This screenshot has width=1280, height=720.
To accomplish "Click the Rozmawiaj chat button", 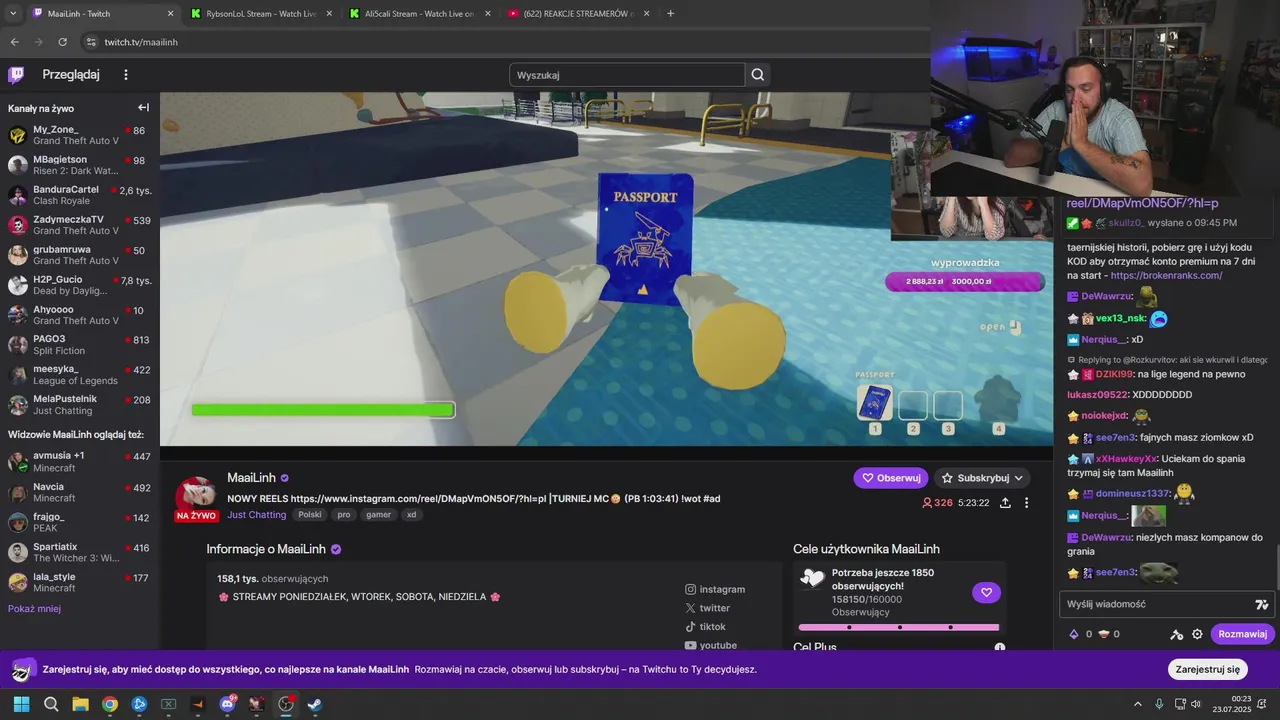I will (1242, 634).
